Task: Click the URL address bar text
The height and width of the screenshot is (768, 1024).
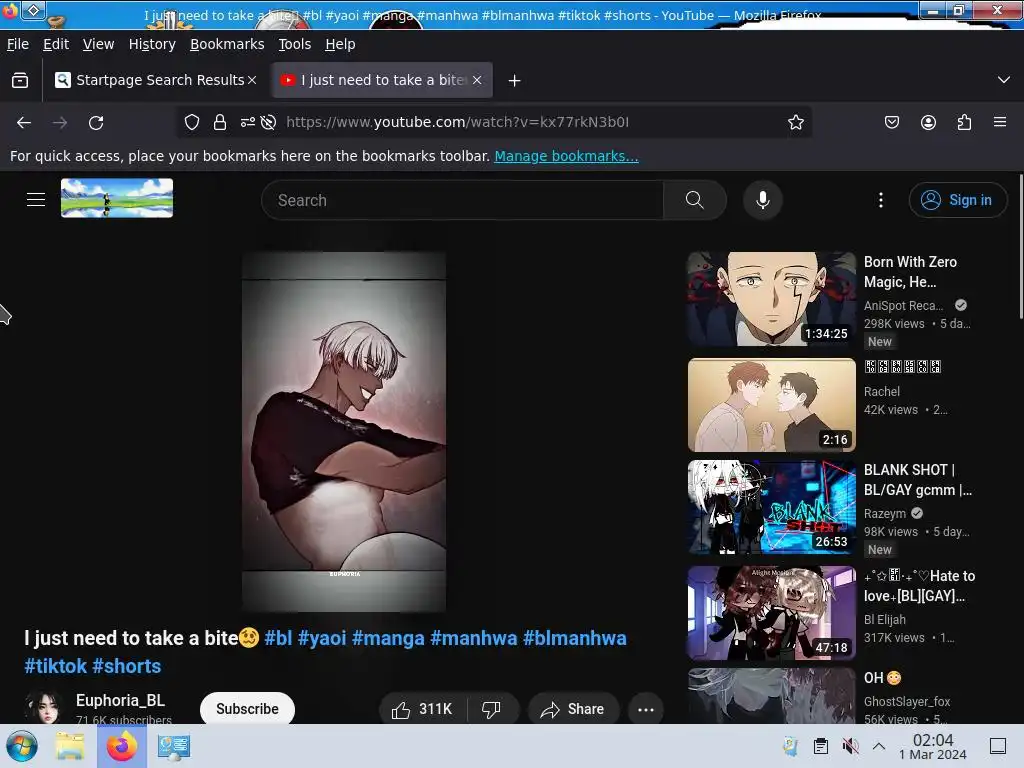Action: (x=457, y=122)
